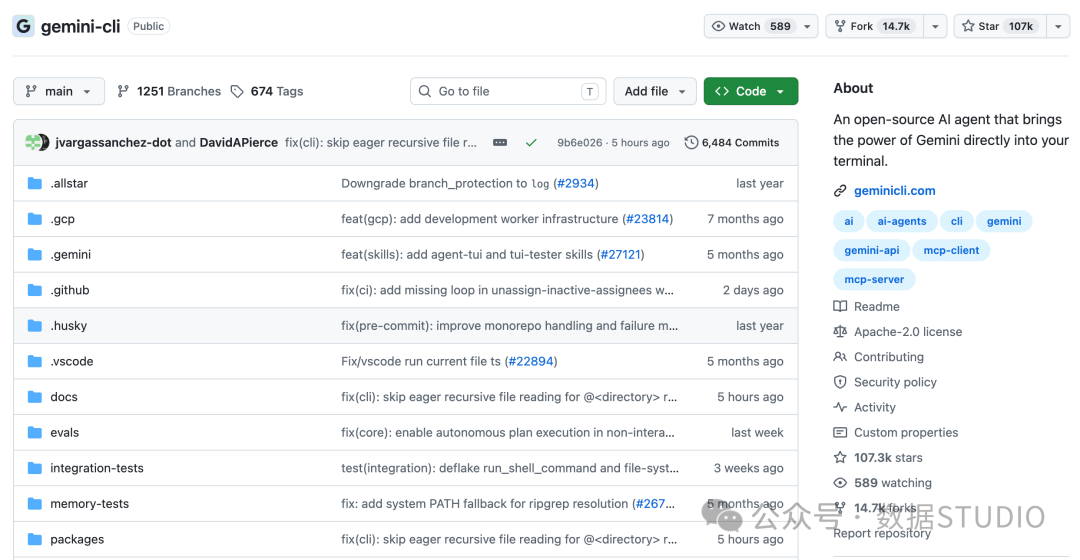Screen dimensions: 1080x560
Task: Click the gemini-cli repository avatar icon
Action: coord(23,26)
